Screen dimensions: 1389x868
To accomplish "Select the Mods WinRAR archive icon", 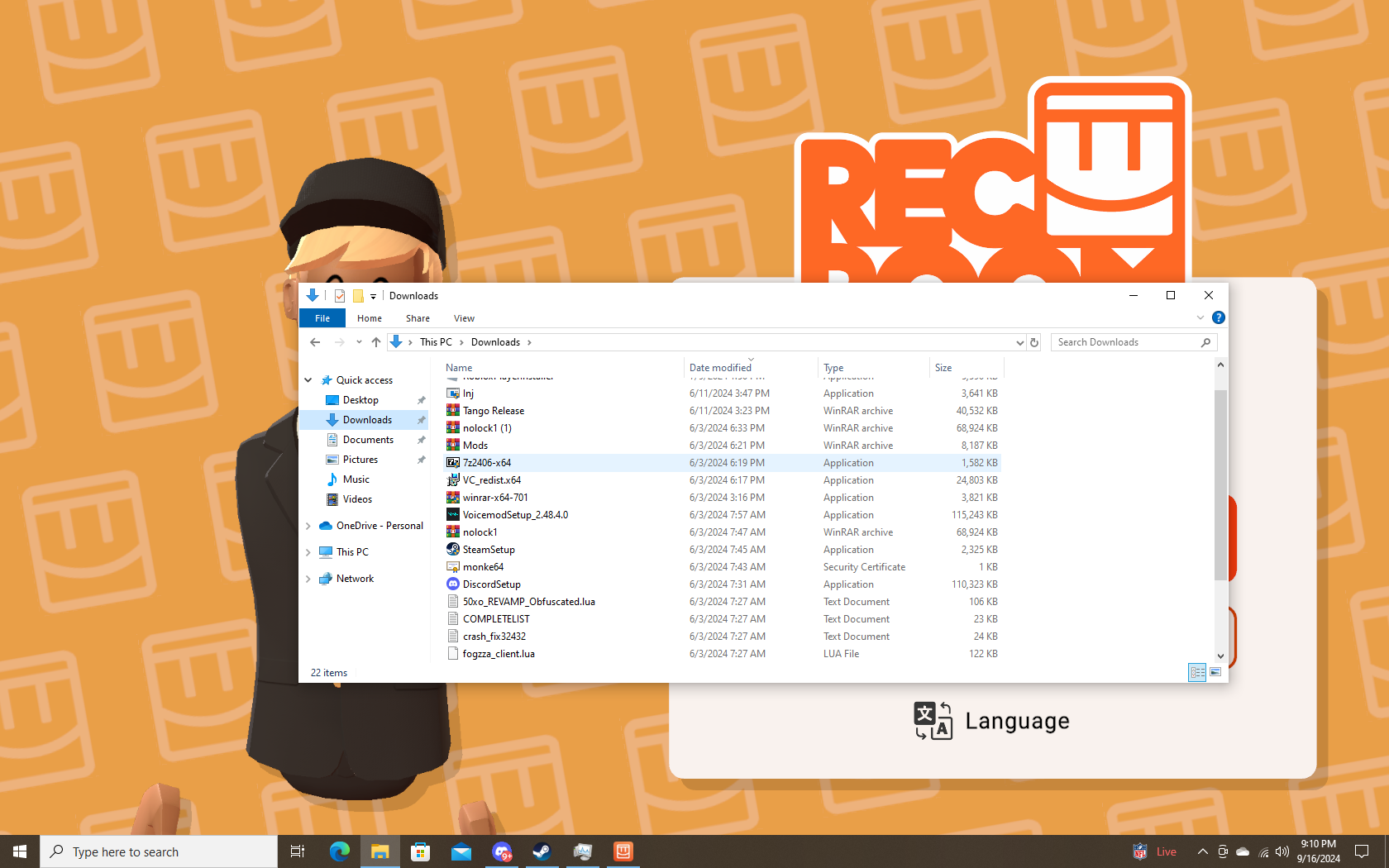I will 453,446.
